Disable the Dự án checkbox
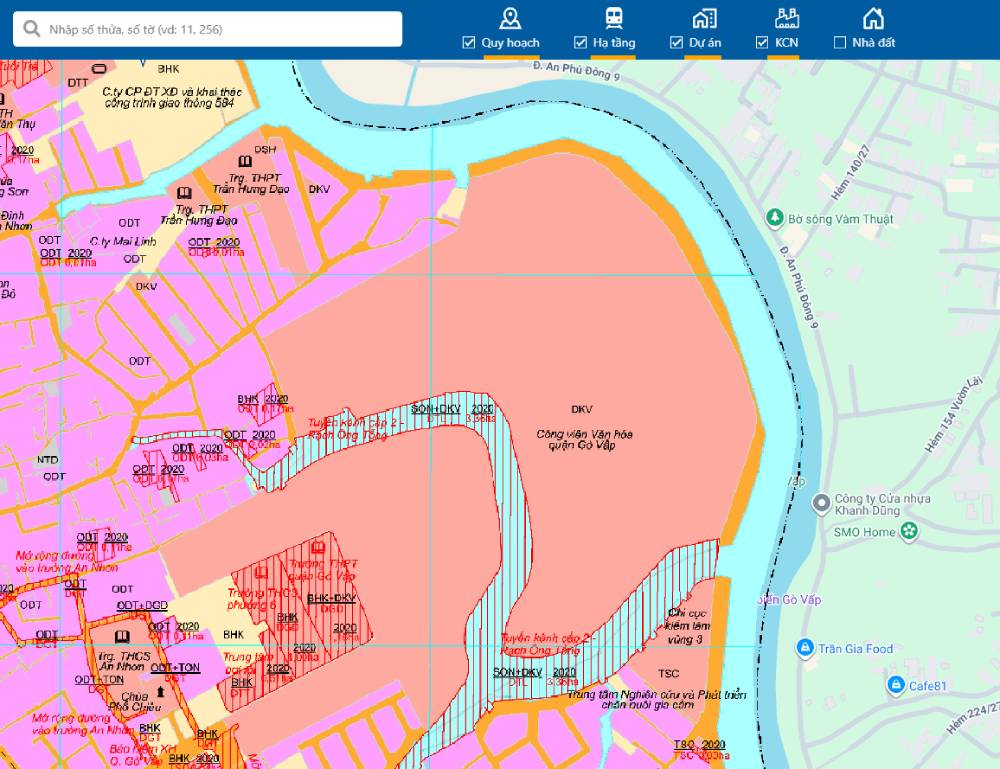The width and height of the screenshot is (1000, 769). coord(673,43)
